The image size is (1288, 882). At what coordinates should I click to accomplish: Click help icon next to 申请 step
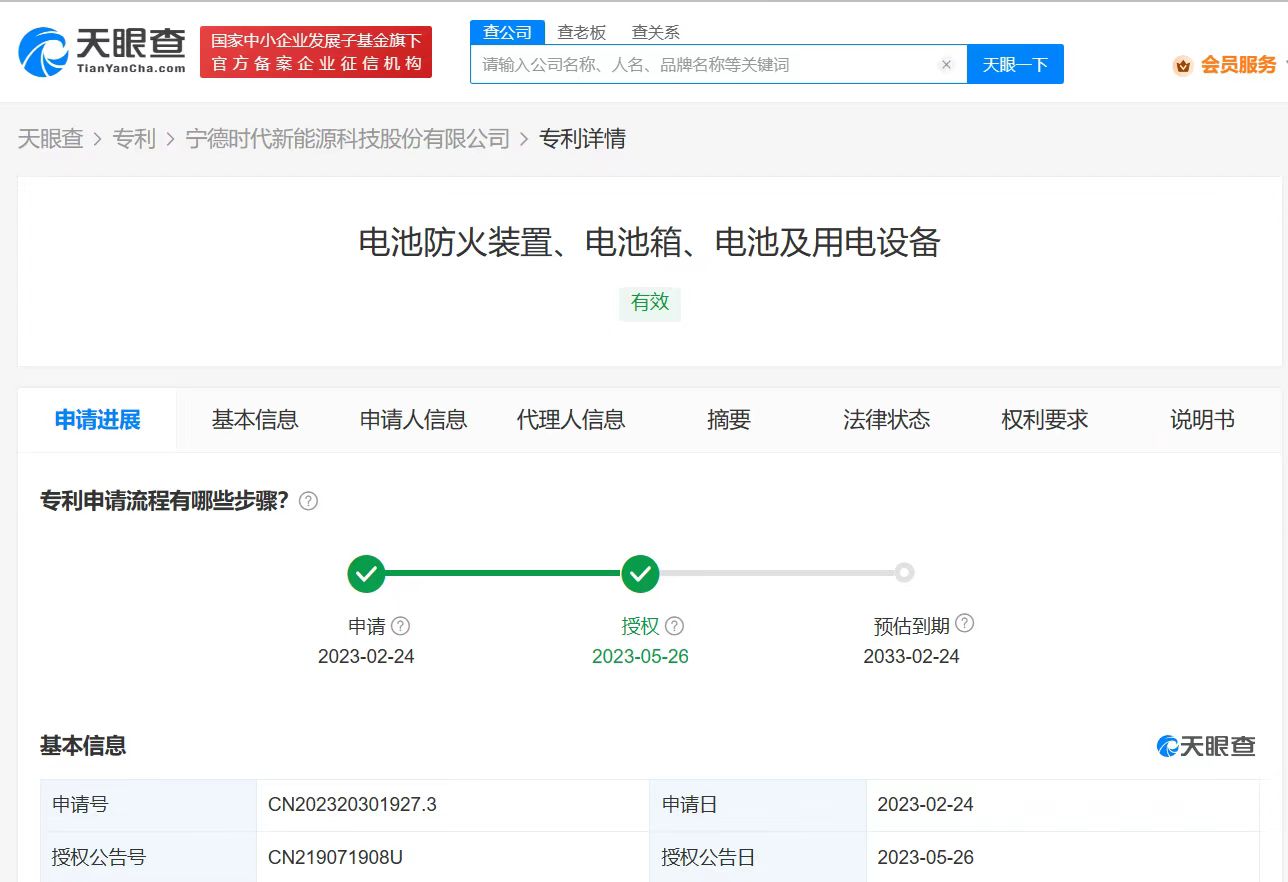401,626
